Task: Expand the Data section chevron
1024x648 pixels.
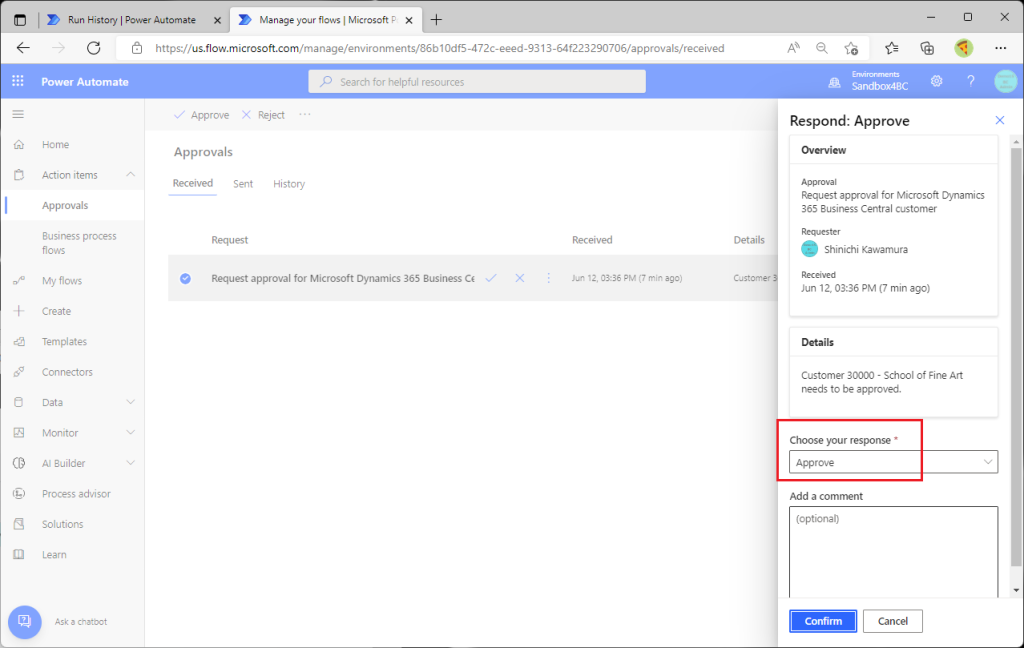Action: point(131,402)
